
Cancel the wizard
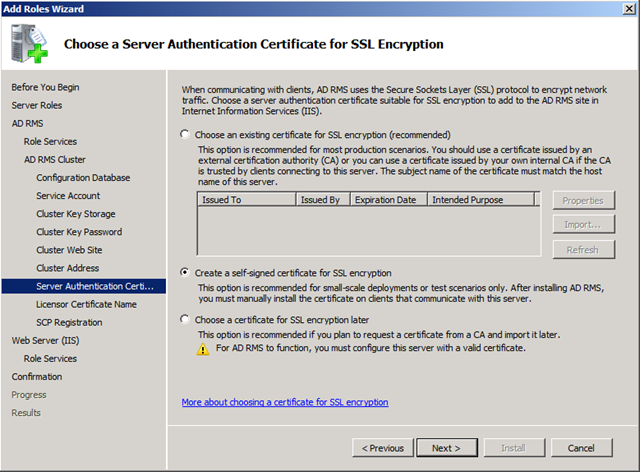tap(581, 448)
